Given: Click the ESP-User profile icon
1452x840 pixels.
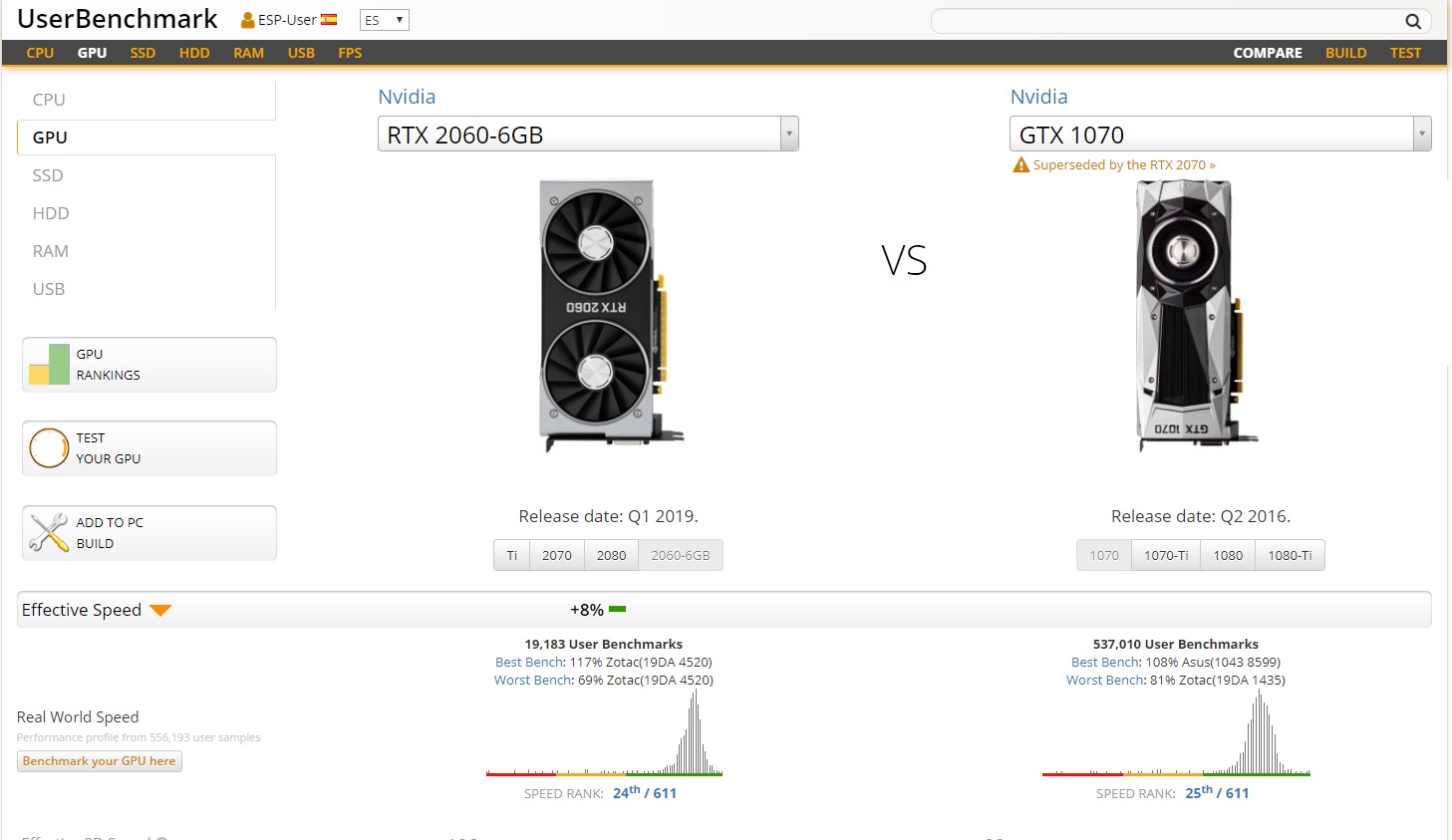Looking at the screenshot, I should pos(248,20).
